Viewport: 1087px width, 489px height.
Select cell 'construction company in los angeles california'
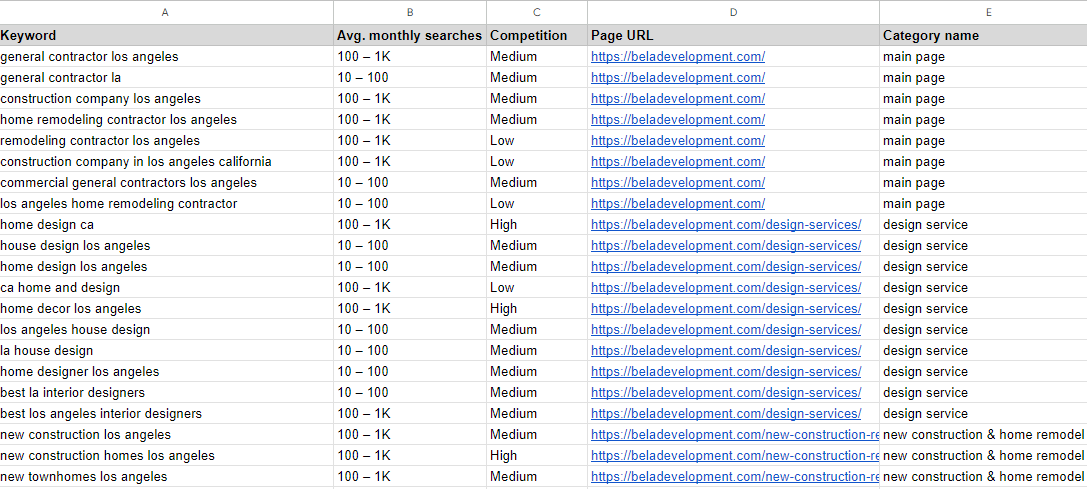pyautogui.click(x=166, y=162)
